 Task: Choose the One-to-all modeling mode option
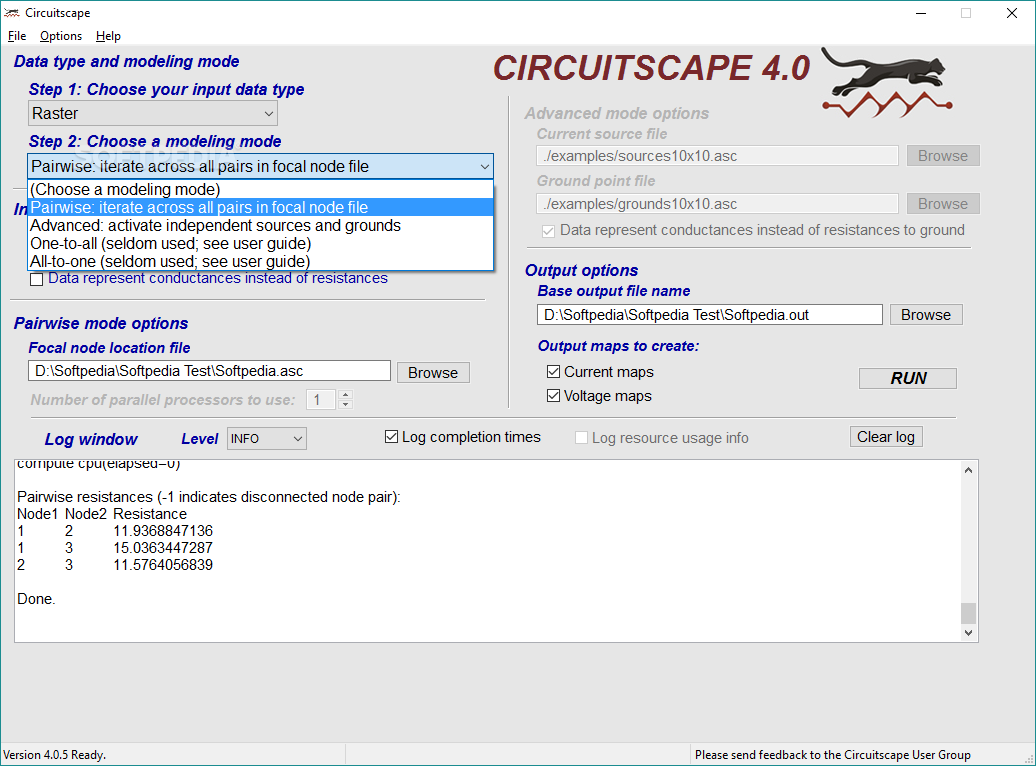pyautogui.click(x=260, y=243)
